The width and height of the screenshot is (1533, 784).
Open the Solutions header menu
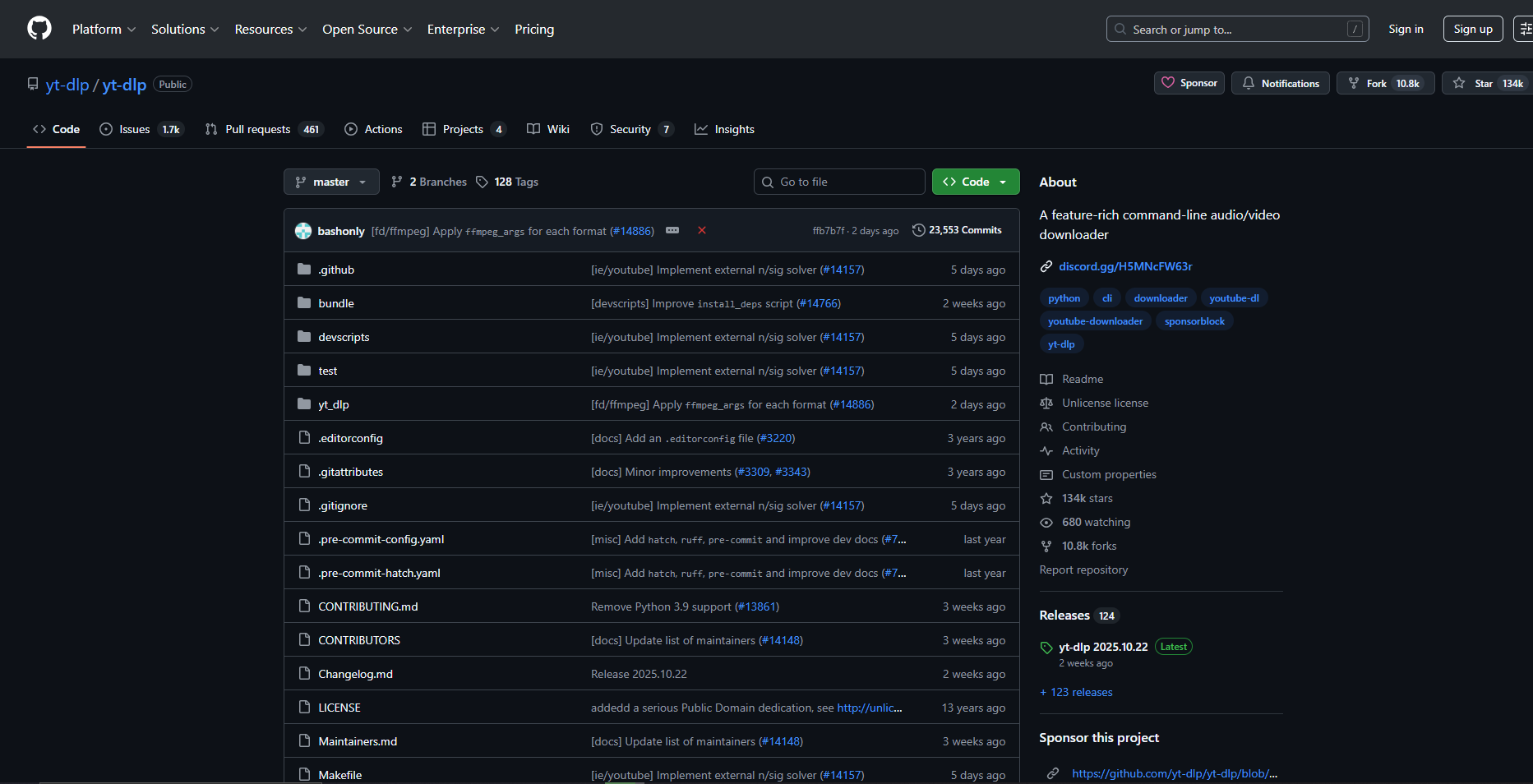pyautogui.click(x=185, y=29)
